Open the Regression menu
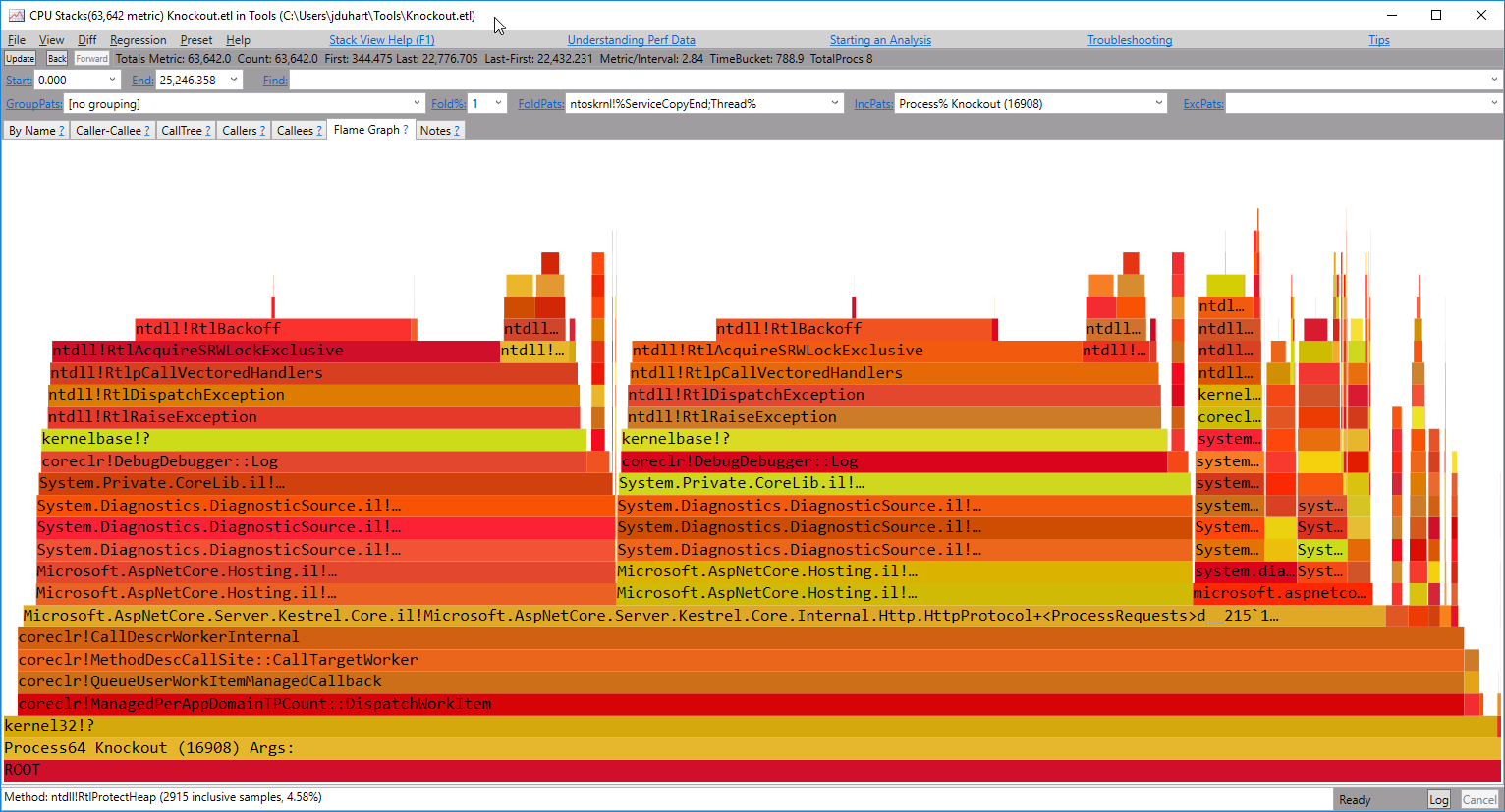The height and width of the screenshot is (812, 1505). 138,39
